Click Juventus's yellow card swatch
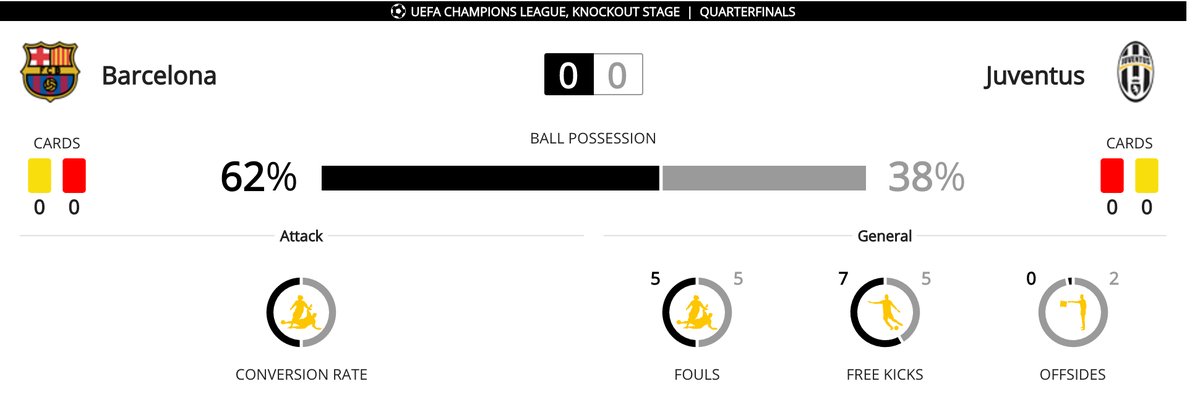Viewport: 1200px width, 402px height. click(x=1146, y=175)
